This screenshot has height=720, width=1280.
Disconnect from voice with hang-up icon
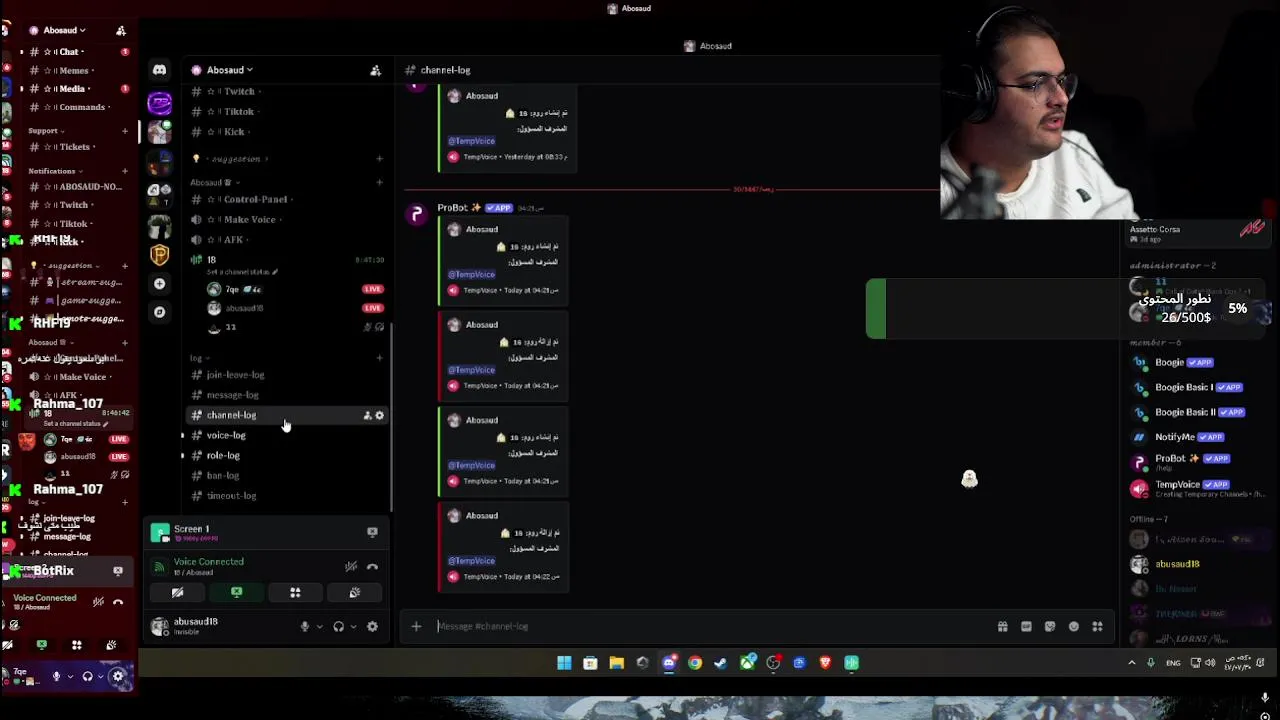click(372, 567)
